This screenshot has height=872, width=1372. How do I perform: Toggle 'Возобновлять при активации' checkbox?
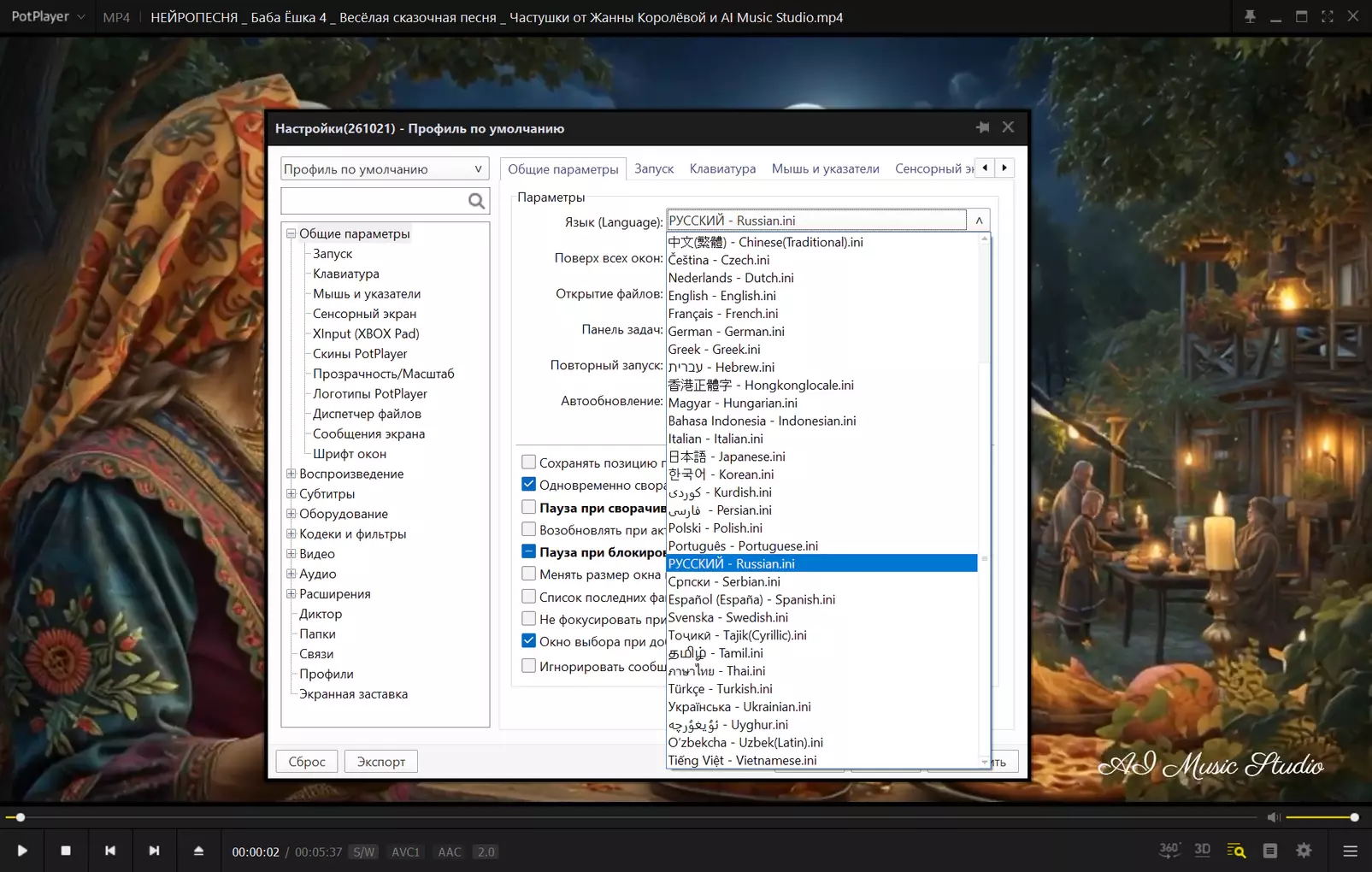tap(529, 529)
